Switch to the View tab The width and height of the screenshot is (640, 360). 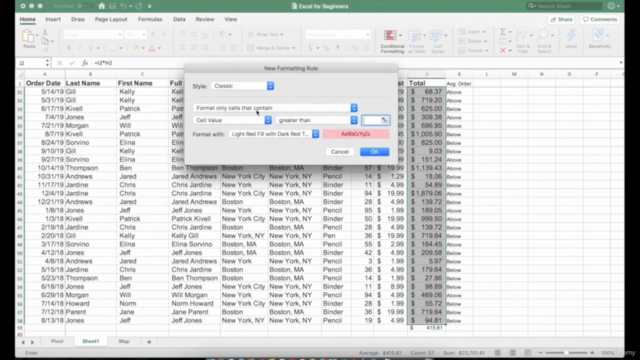pyautogui.click(x=230, y=19)
